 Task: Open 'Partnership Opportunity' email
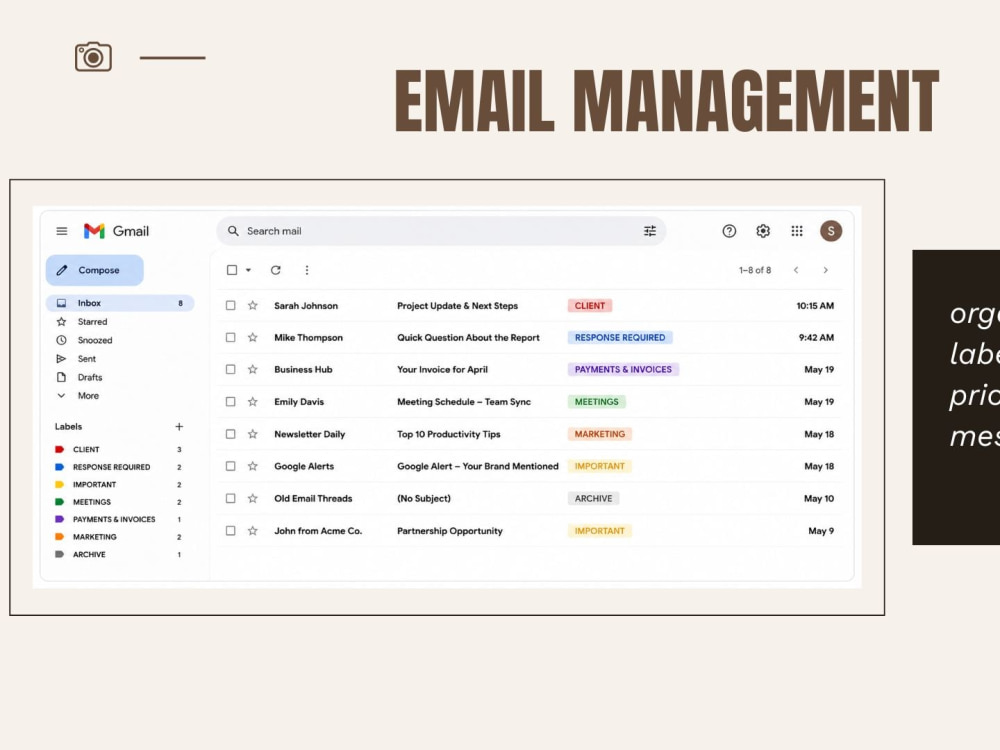[450, 531]
